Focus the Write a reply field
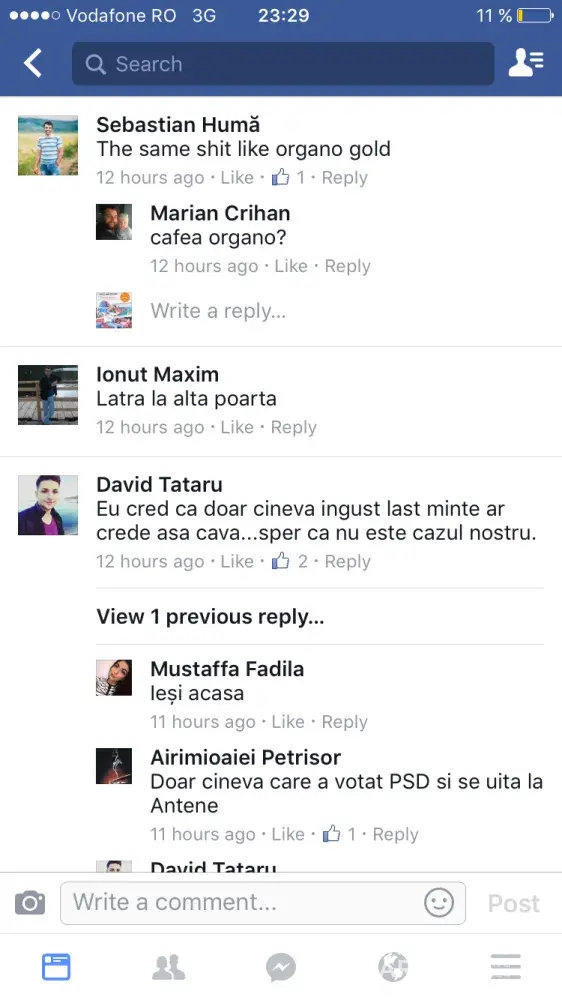Screen dimensions: 562x1000 (x=218, y=311)
